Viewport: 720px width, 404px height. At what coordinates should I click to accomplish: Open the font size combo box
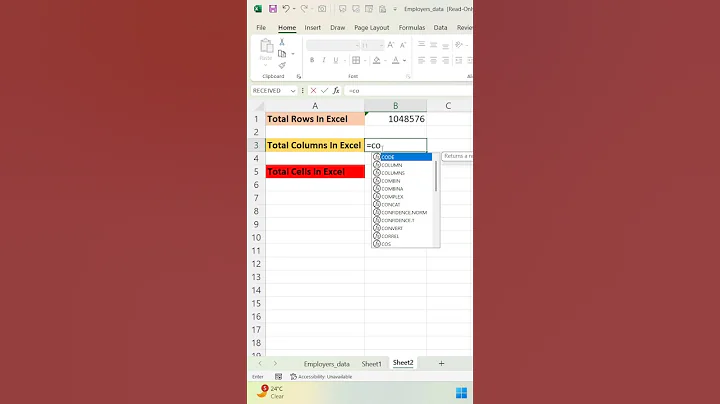(372, 45)
